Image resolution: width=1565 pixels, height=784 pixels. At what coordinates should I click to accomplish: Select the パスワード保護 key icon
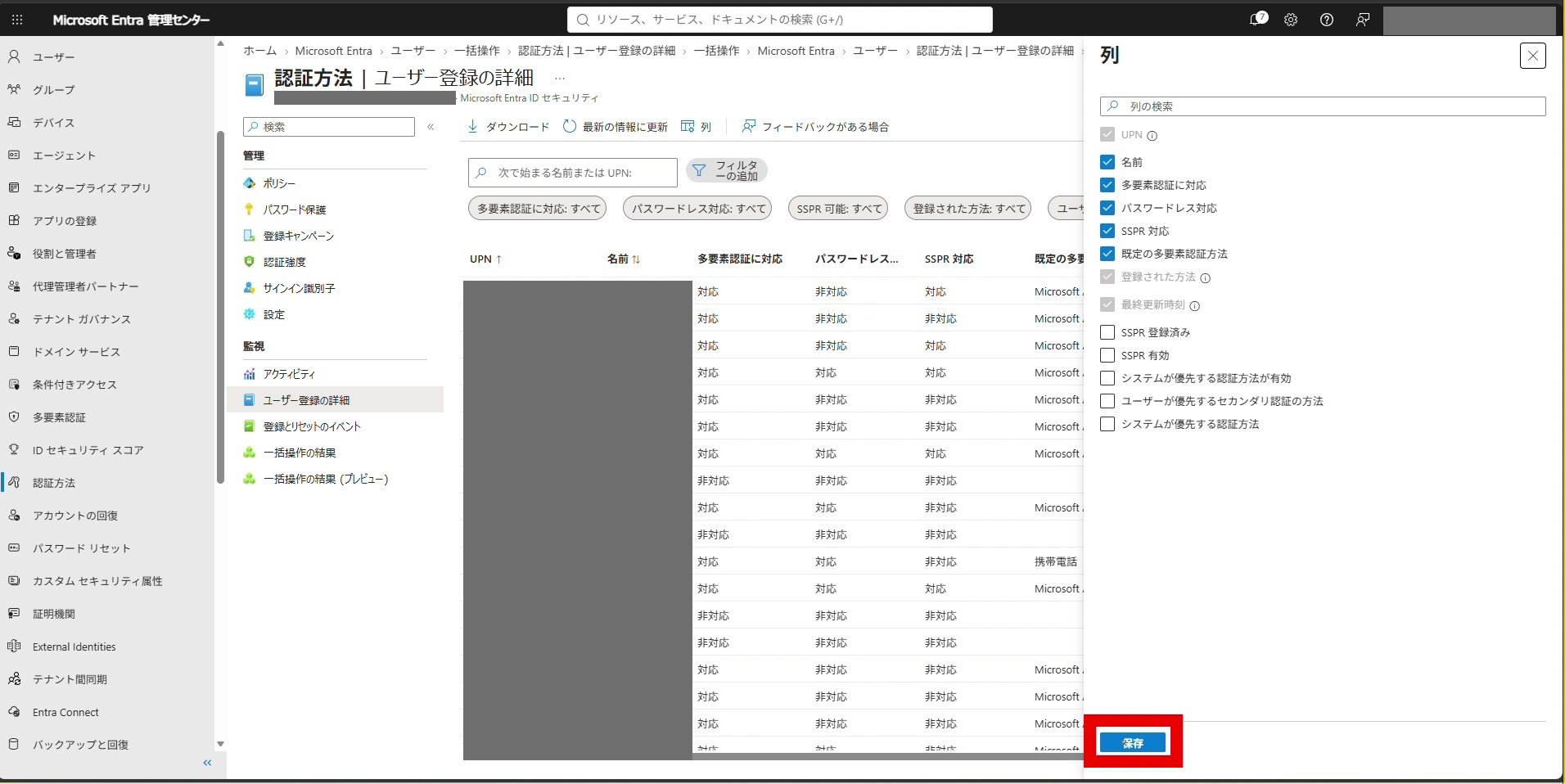(250, 210)
